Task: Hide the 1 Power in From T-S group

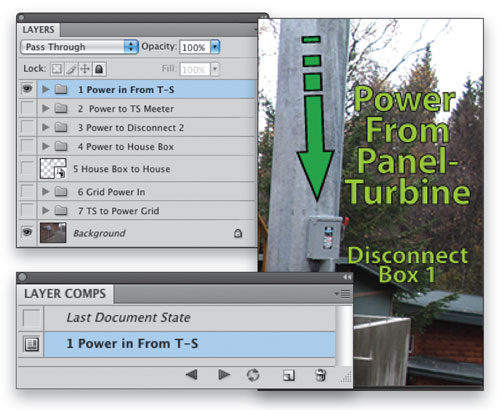Action: pos(27,89)
